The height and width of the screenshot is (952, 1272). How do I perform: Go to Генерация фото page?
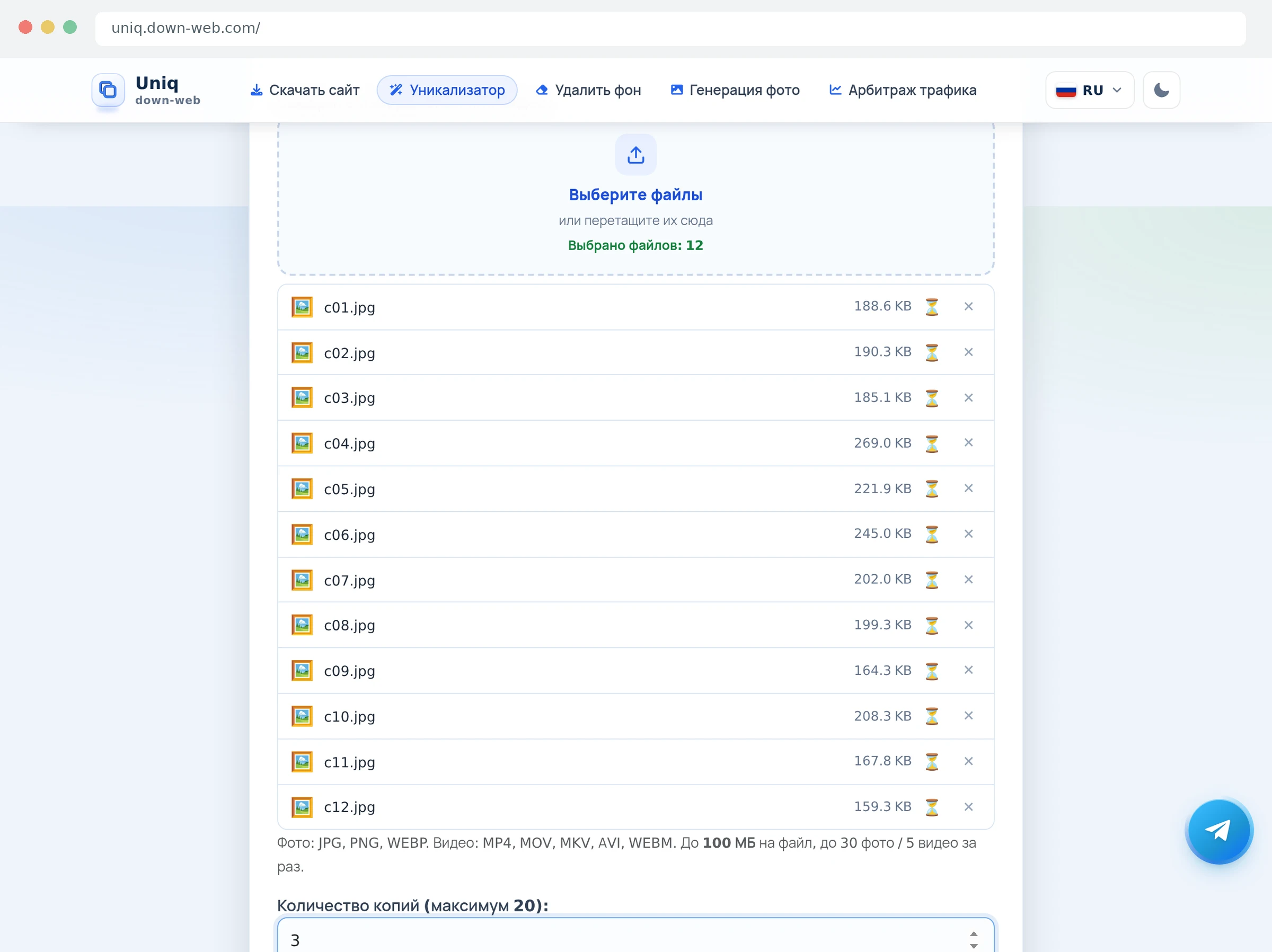point(735,90)
